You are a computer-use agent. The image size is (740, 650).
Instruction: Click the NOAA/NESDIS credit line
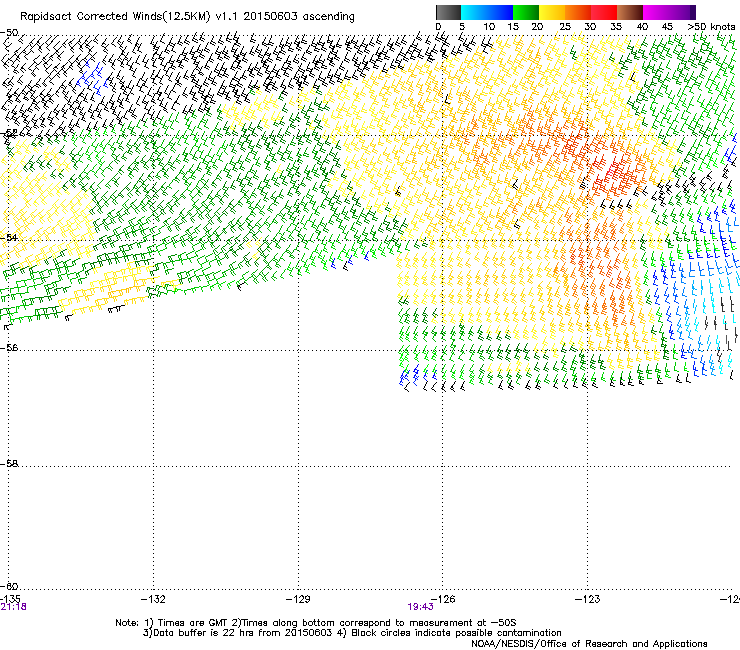(589, 644)
